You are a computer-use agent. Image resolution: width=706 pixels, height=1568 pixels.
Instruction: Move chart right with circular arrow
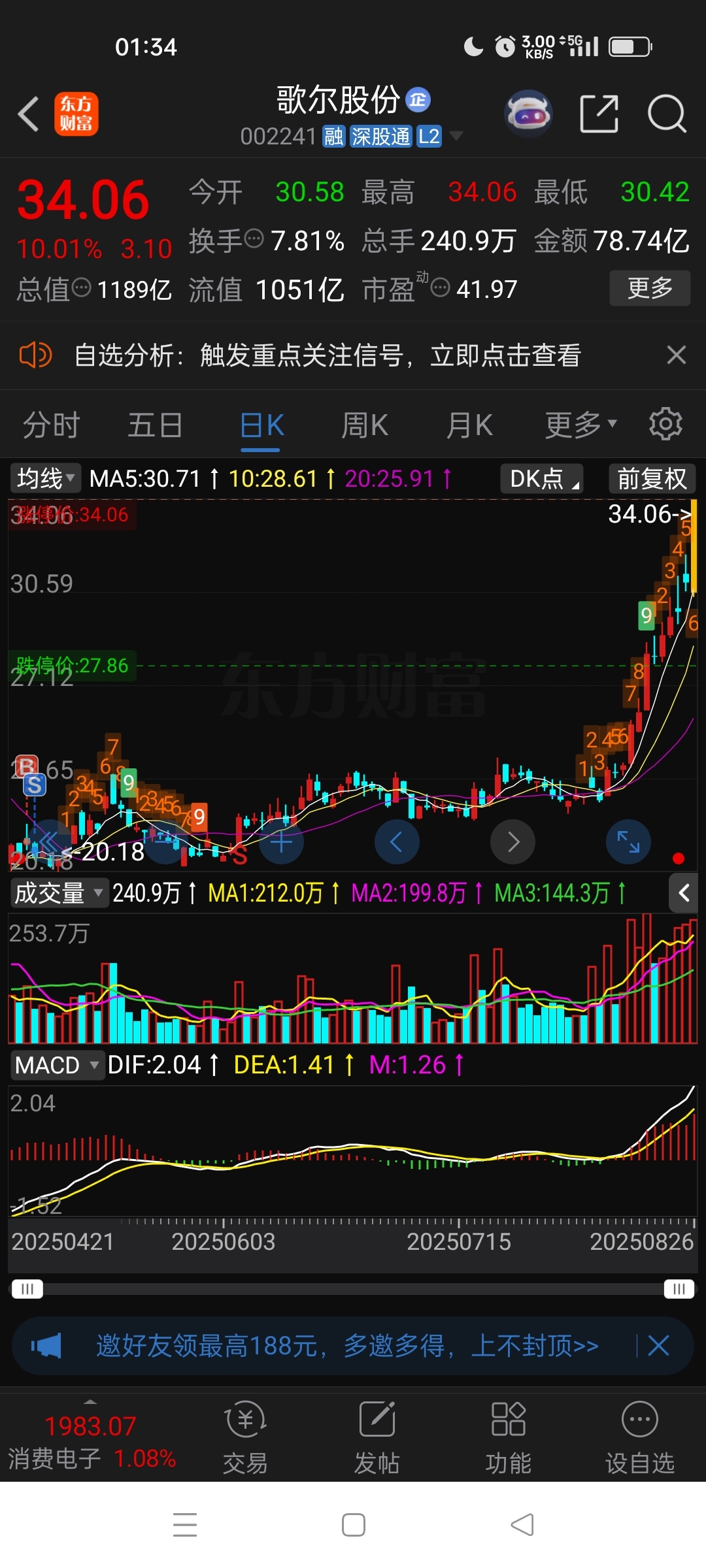pyautogui.click(x=513, y=842)
